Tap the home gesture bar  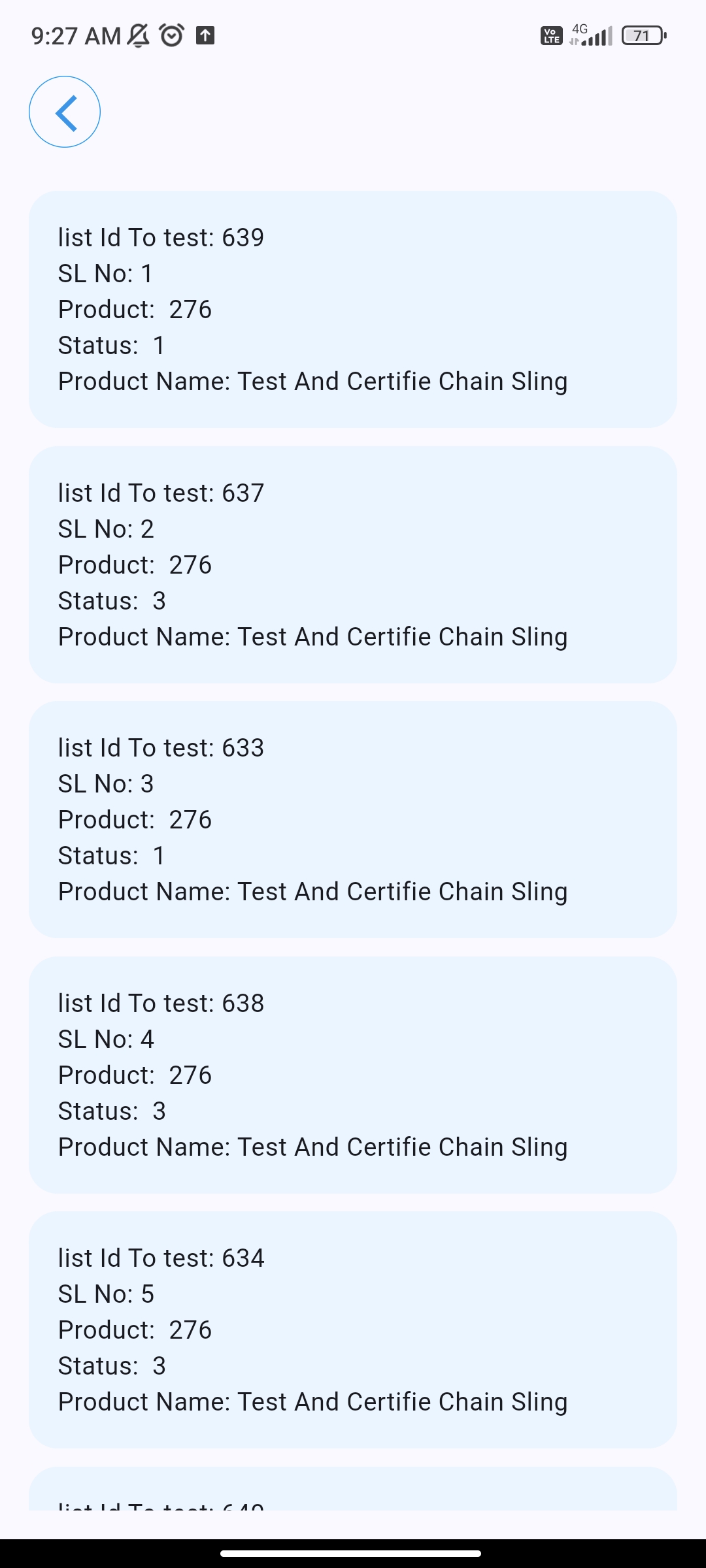tap(351, 1554)
